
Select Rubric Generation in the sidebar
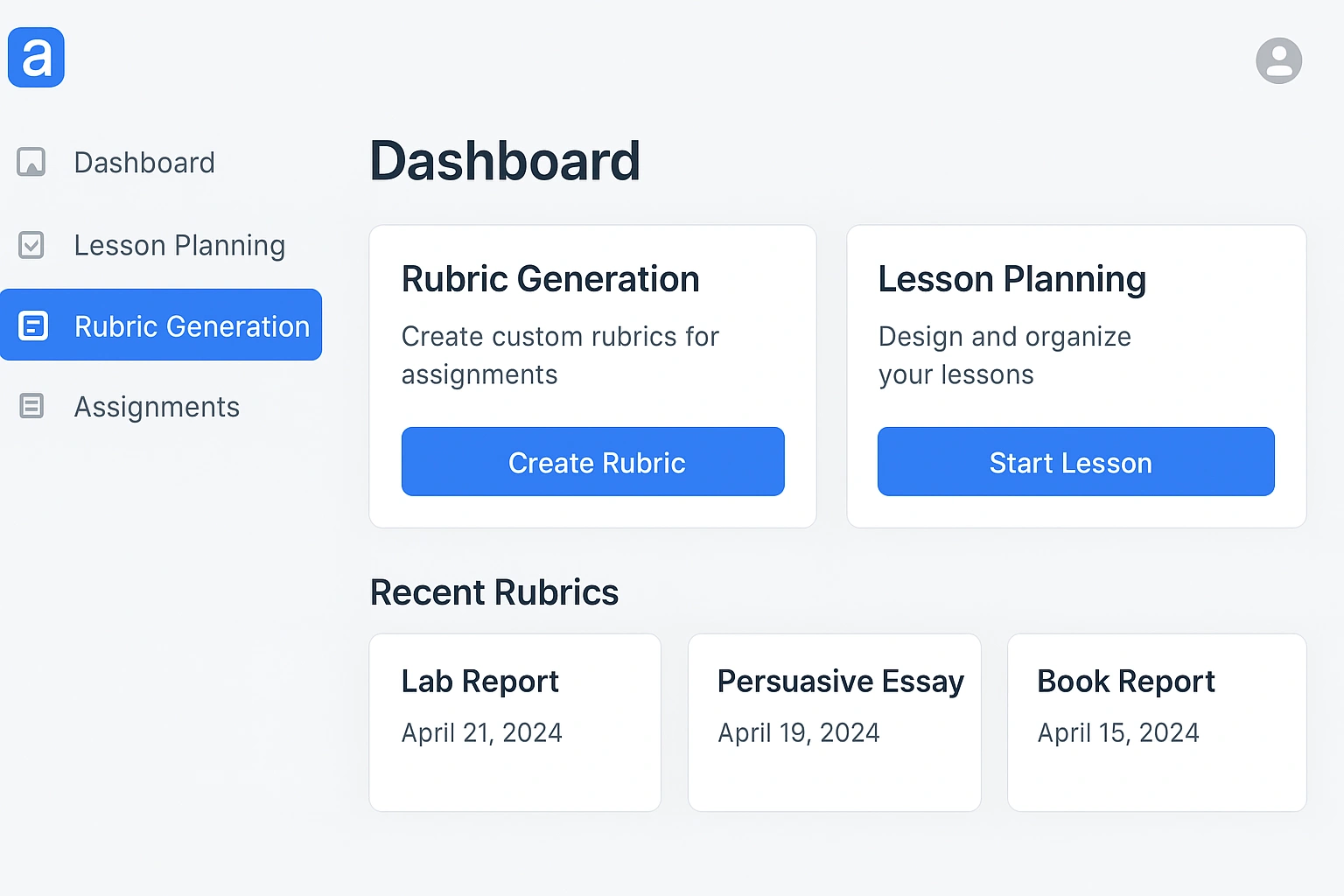(192, 326)
